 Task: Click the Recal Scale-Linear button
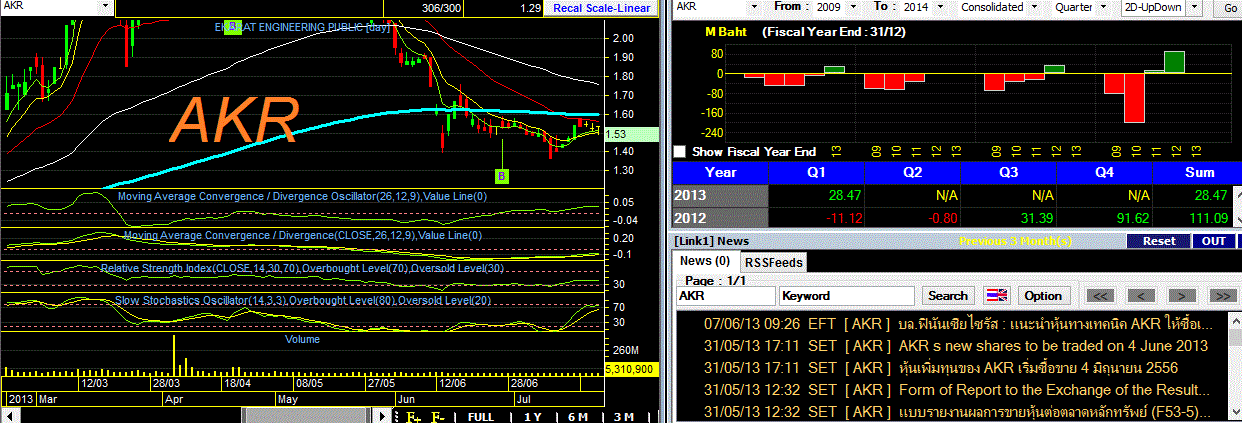click(603, 8)
